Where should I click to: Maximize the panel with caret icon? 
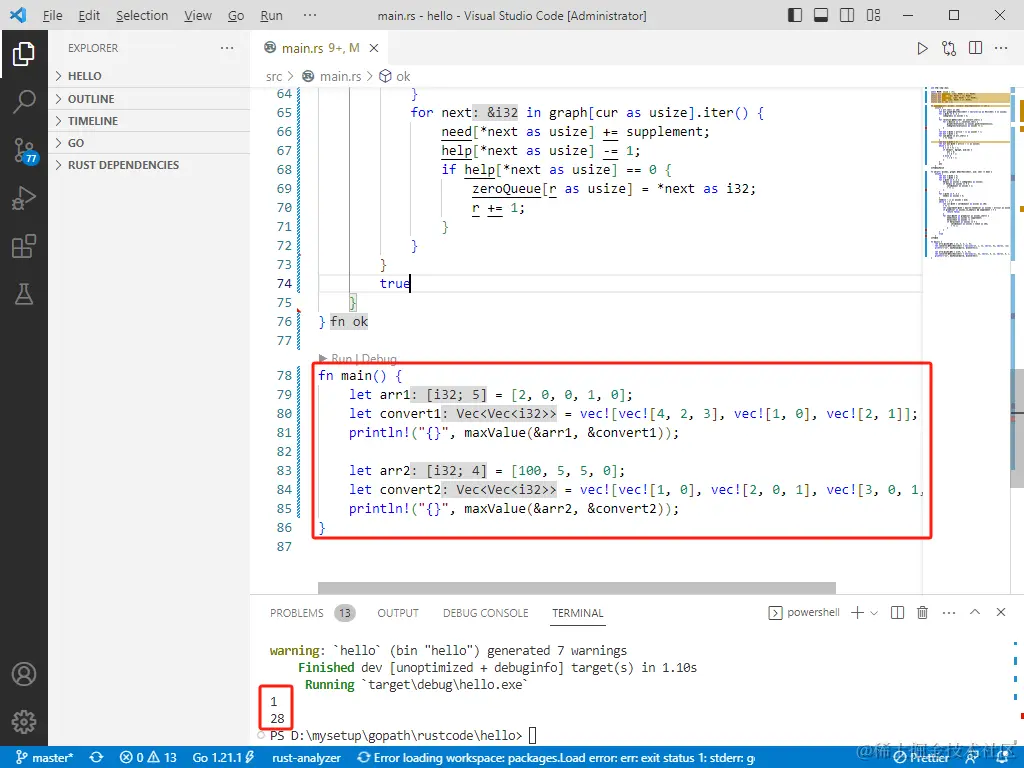tap(975, 612)
